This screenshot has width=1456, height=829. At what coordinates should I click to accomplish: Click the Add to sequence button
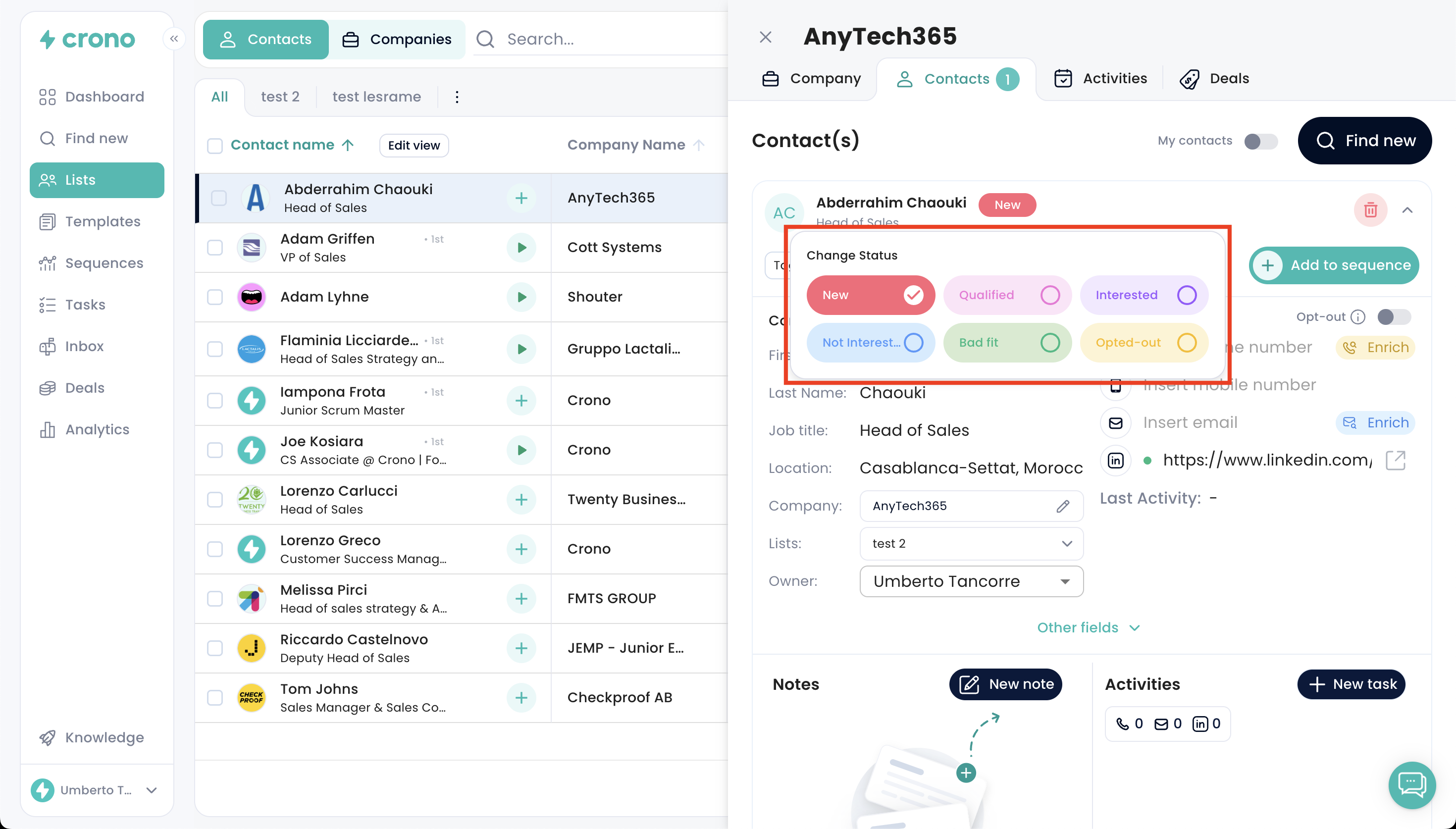[x=1334, y=265]
